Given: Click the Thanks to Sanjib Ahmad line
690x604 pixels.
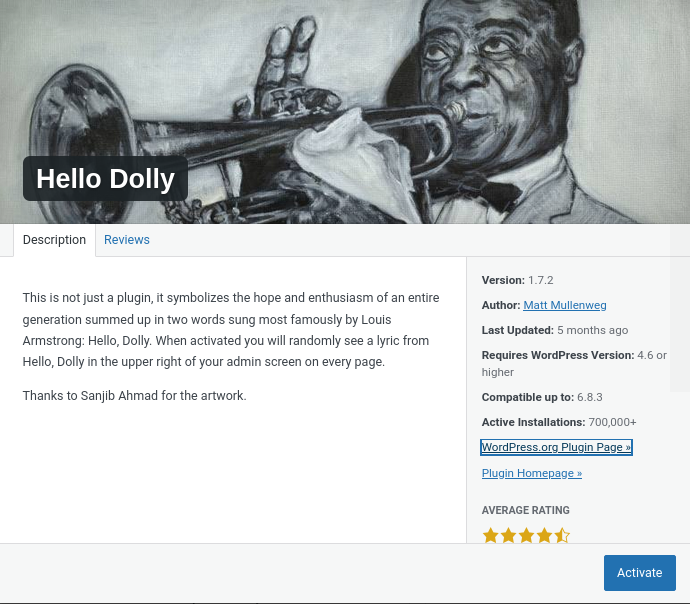Looking at the screenshot, I should pyautogui.click(x=134, y=396).
